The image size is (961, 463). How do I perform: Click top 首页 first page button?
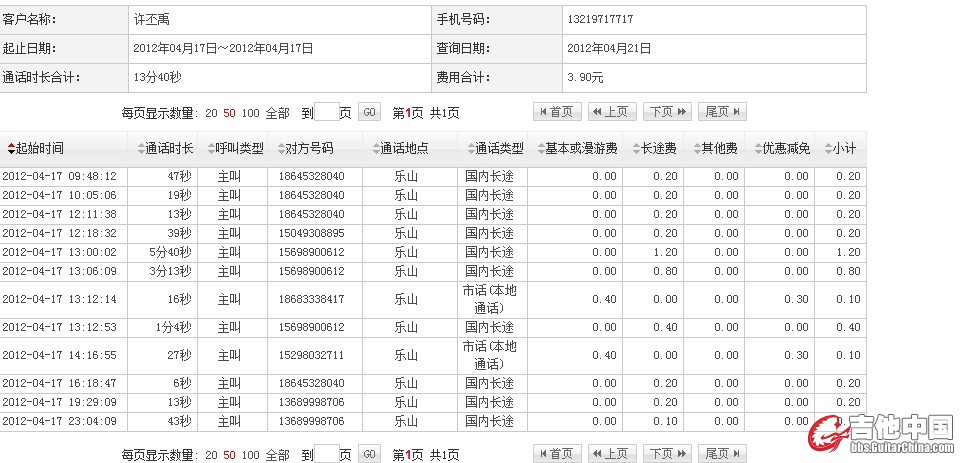(557, 112)
